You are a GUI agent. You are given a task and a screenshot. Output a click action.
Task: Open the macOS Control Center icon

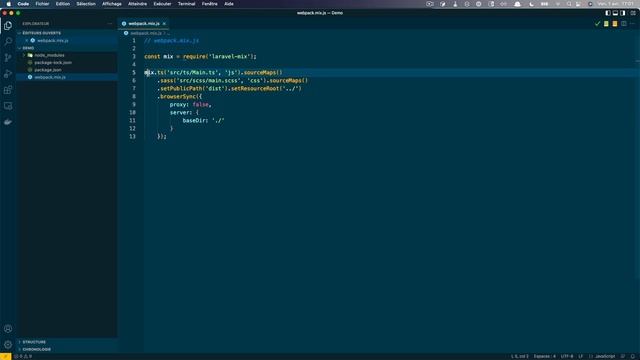(578, 4)
